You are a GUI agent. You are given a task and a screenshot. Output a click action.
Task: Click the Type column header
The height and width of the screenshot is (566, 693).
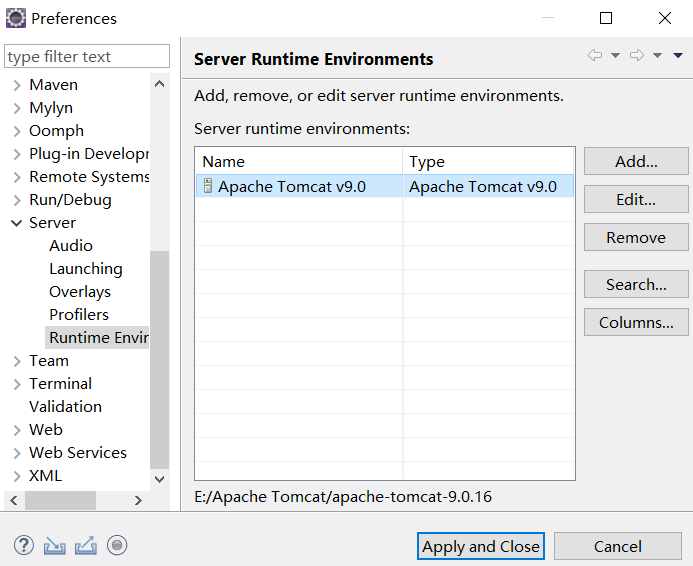pyautogui.click(x=488, y=161)
